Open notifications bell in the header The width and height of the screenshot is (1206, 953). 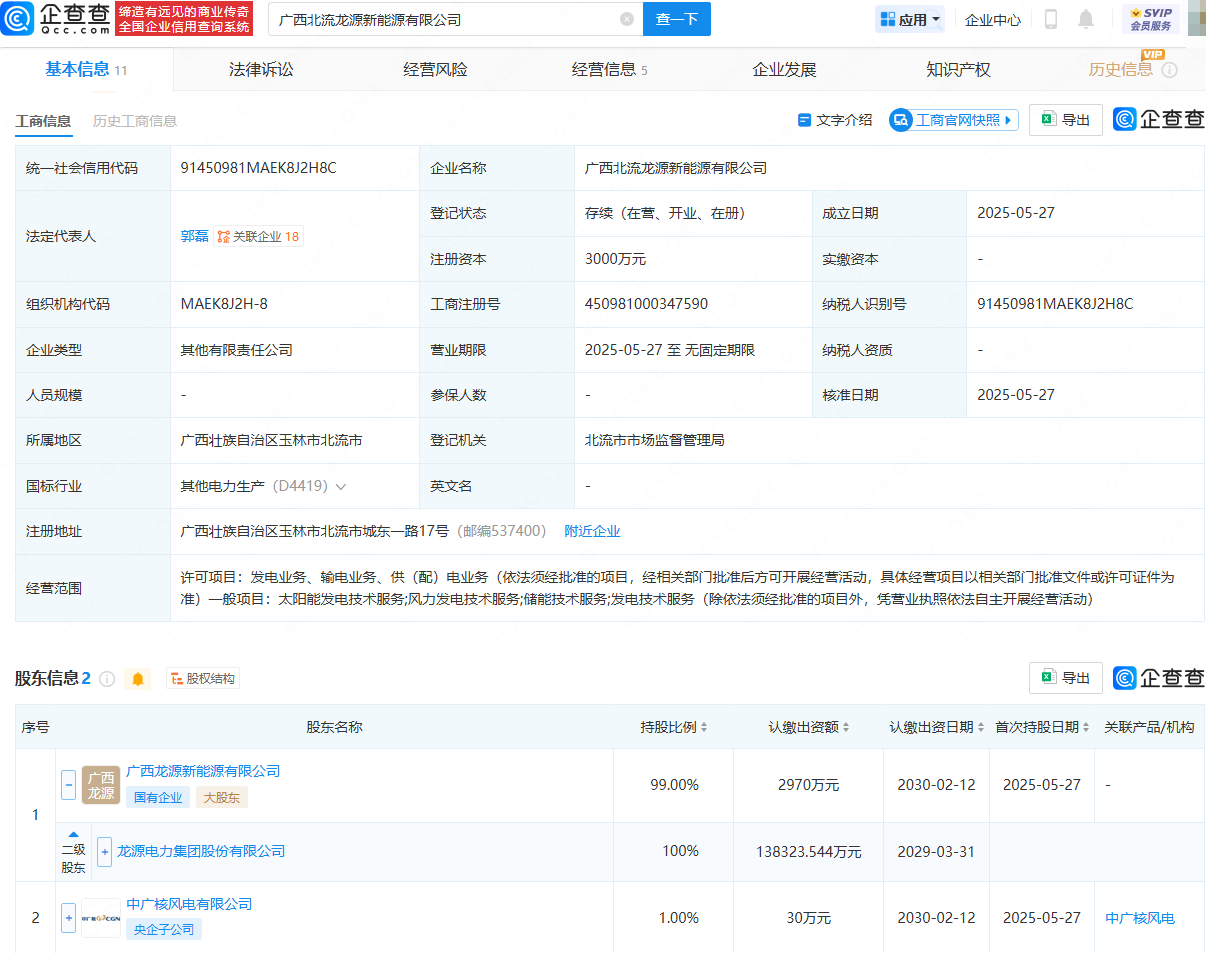click(x=1086, y=19)
